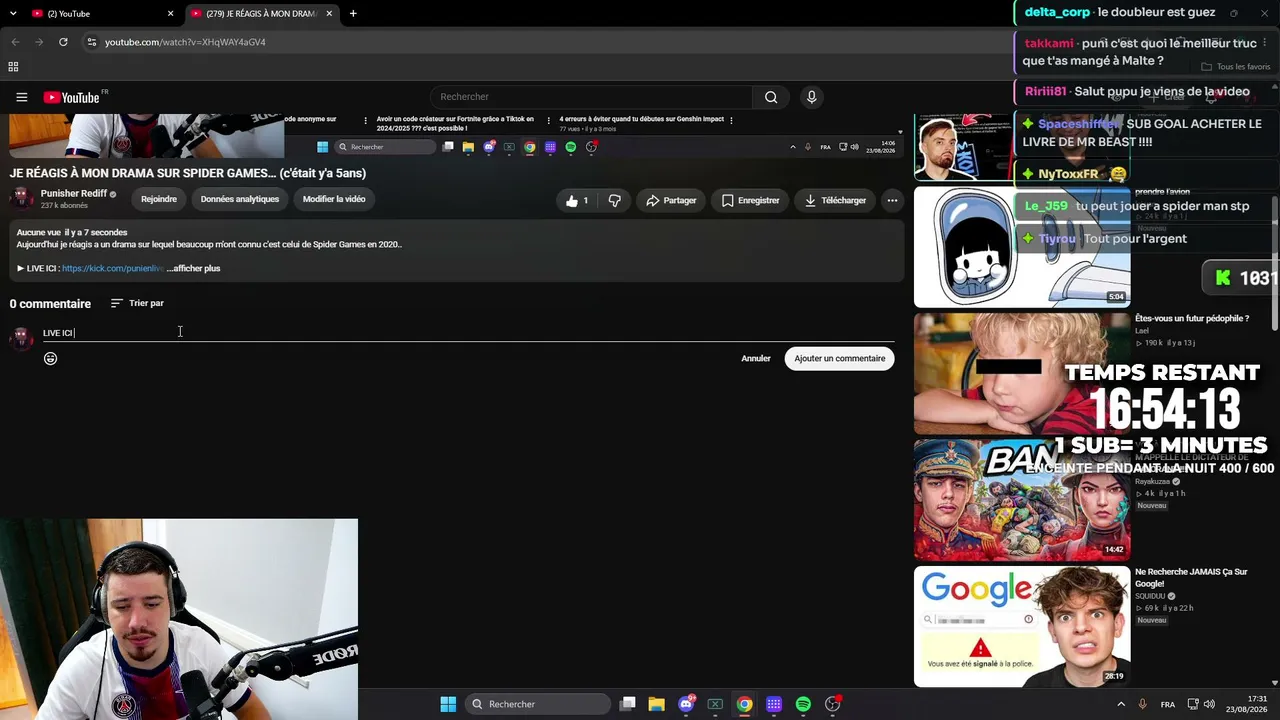Cancel the comment with Annuler

coord(756,358)
